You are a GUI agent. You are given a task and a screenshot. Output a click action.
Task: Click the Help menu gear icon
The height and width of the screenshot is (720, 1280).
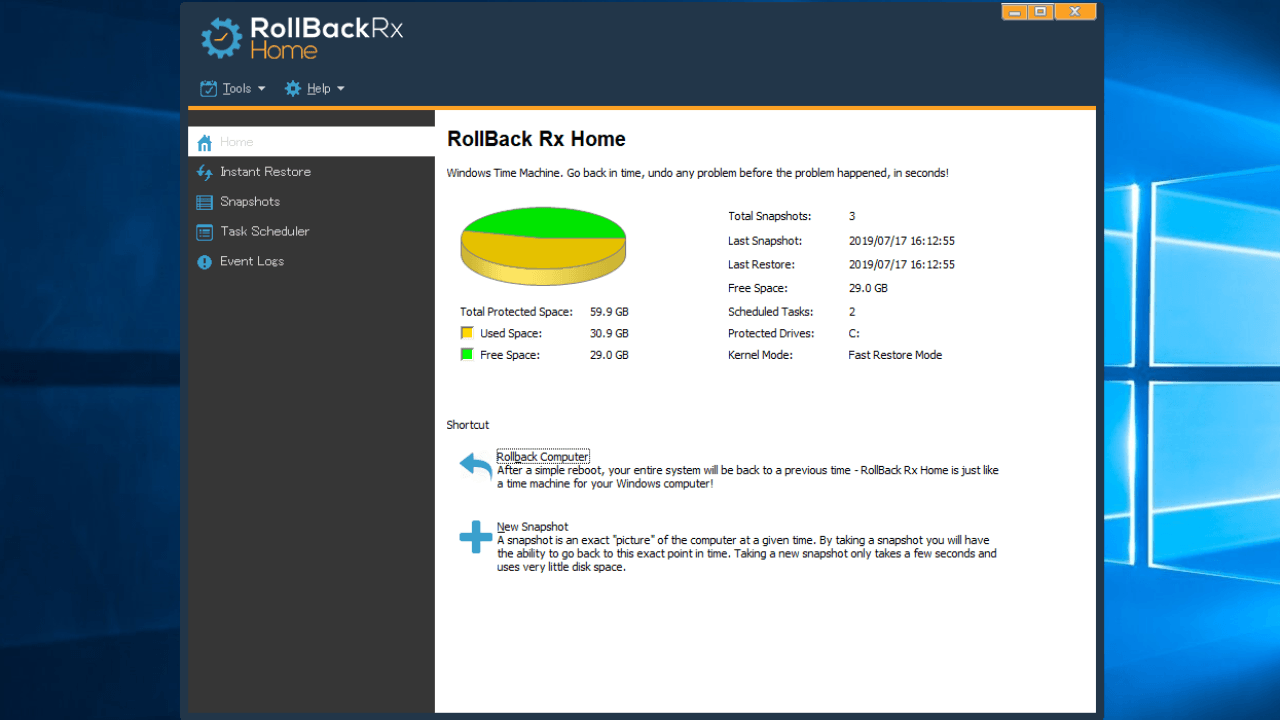click(x=293, y=88)
